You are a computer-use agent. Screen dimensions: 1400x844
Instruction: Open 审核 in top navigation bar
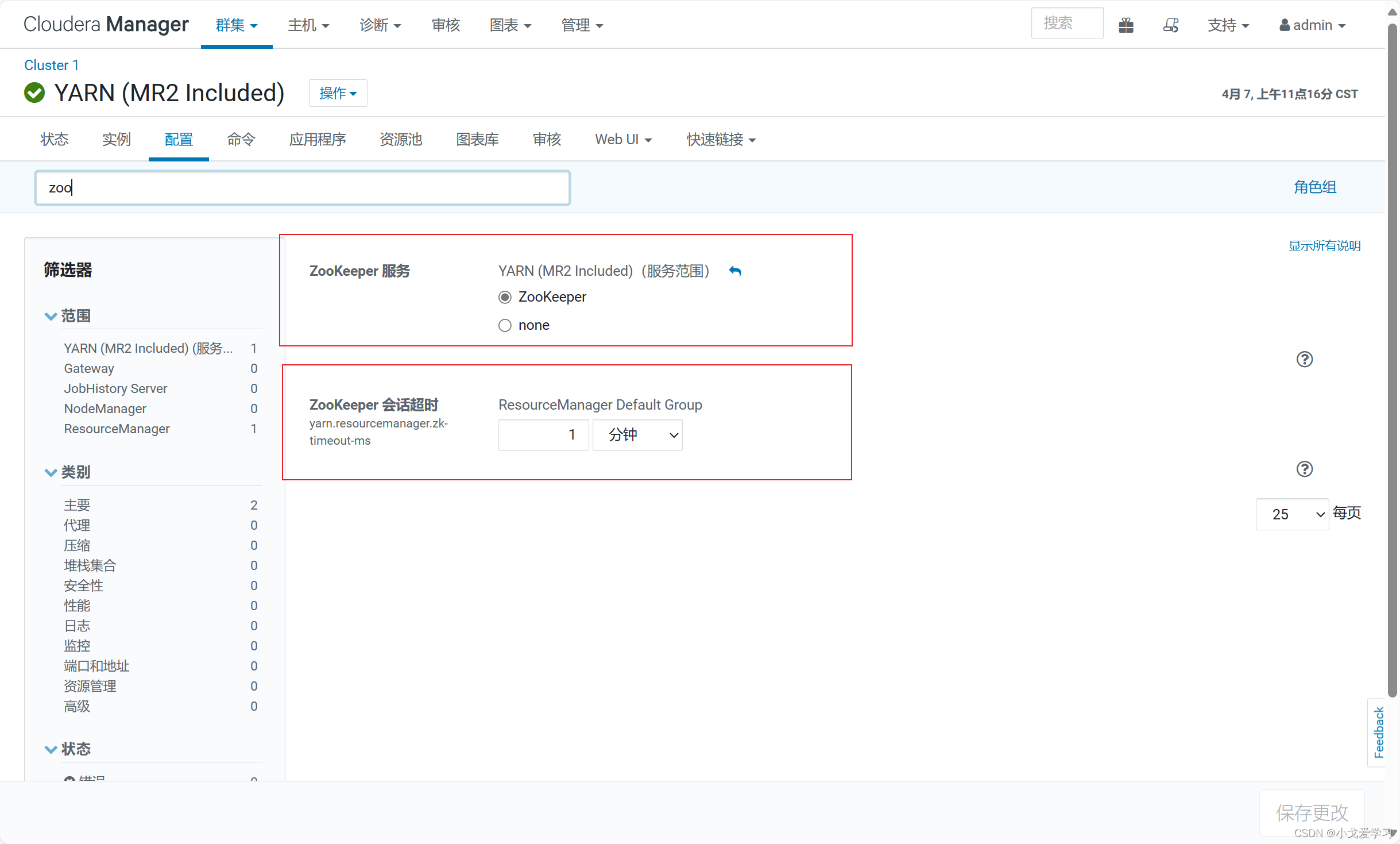446,25
